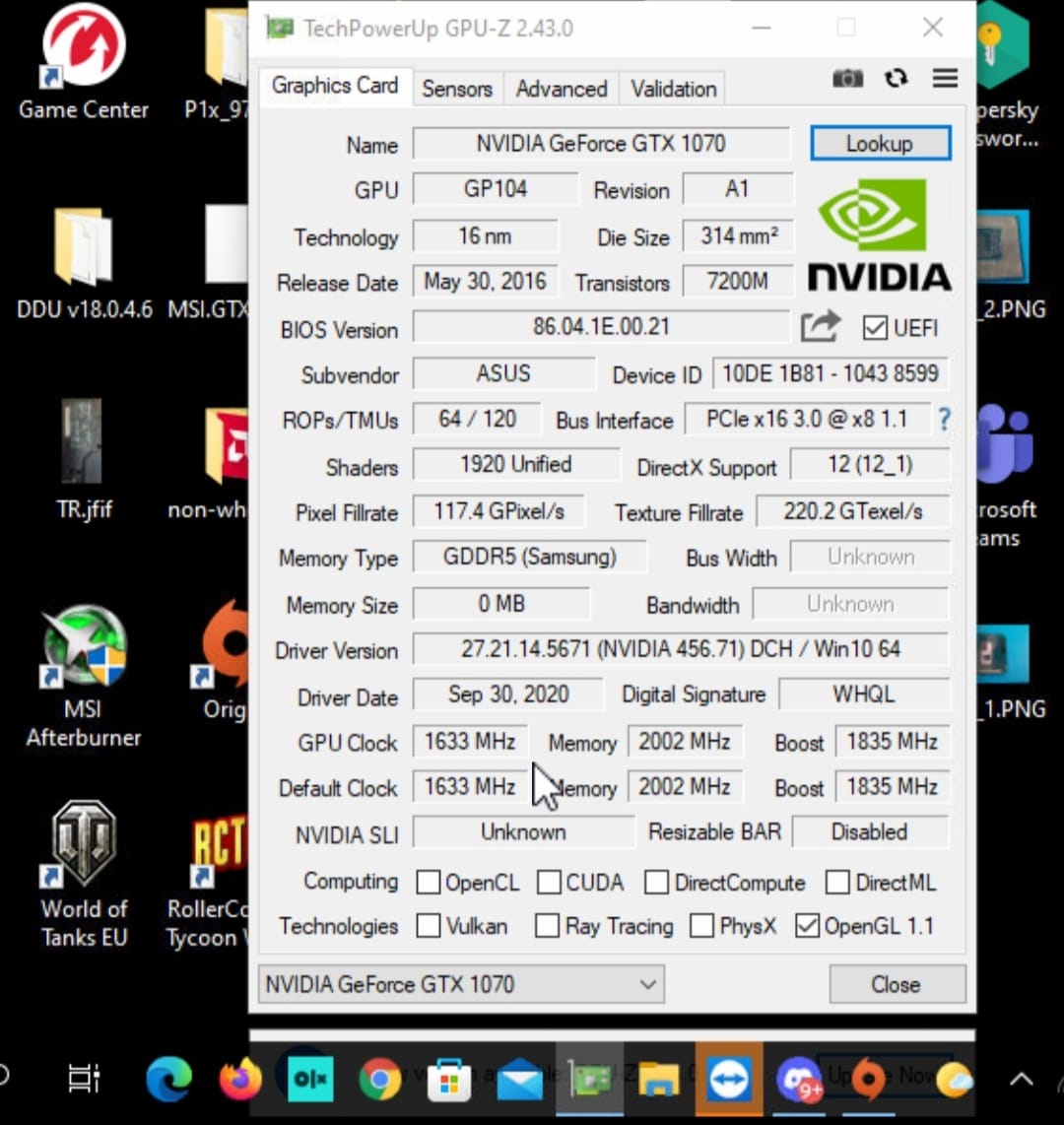
Task: Select the Microsoft Teams desktop icon
Action: tap(1007, 477)
